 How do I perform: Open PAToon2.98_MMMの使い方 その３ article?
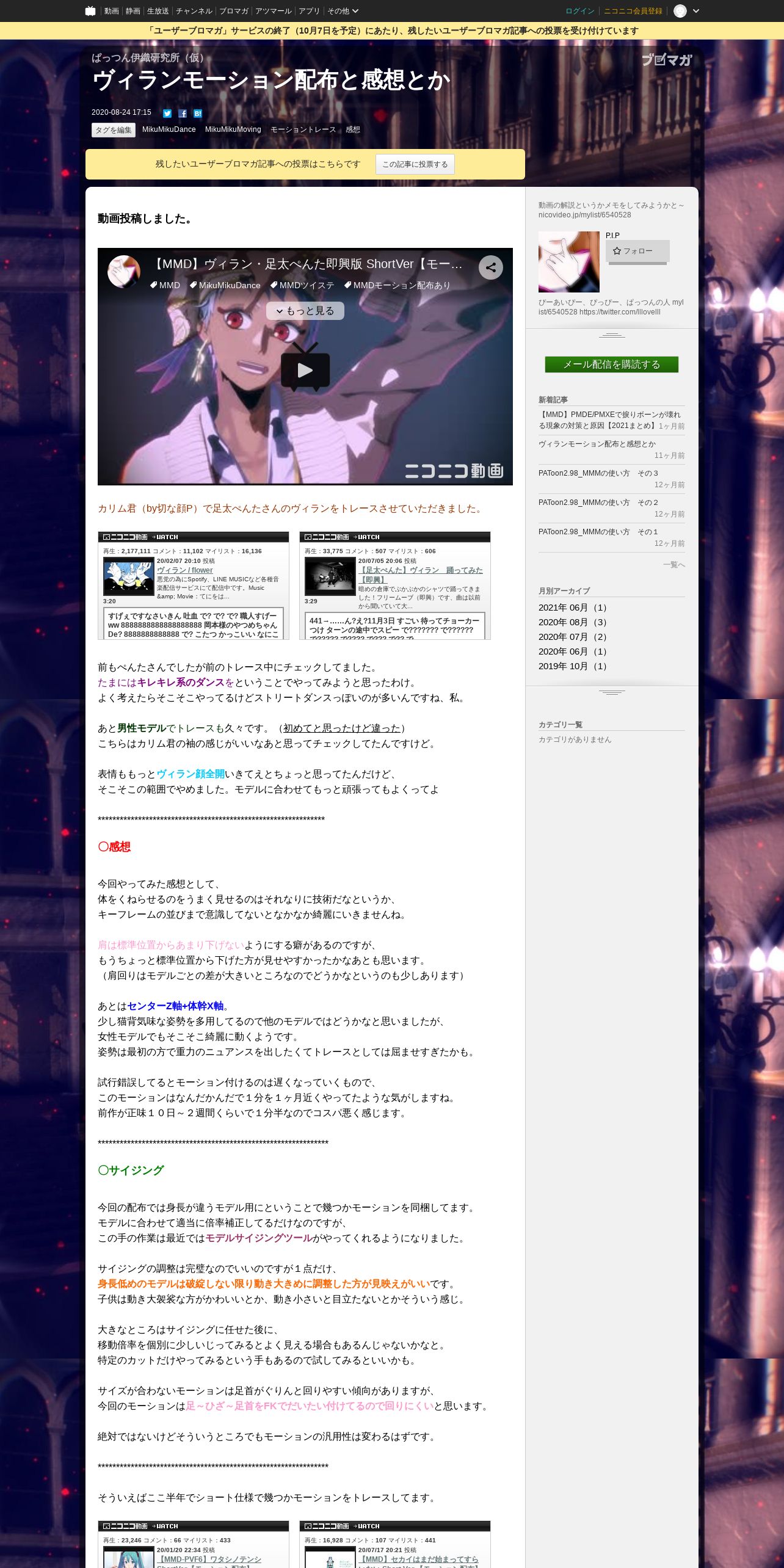(x=598, y=473)
